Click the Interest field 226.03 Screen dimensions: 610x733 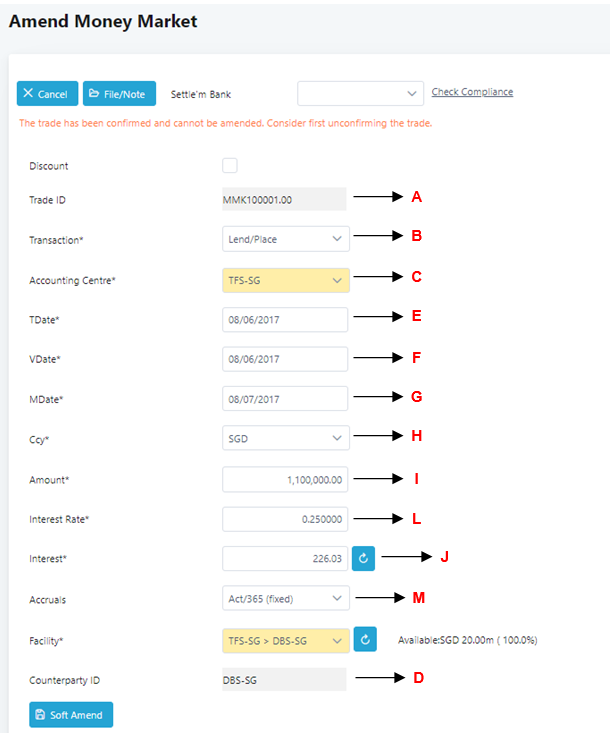[285, 559]
